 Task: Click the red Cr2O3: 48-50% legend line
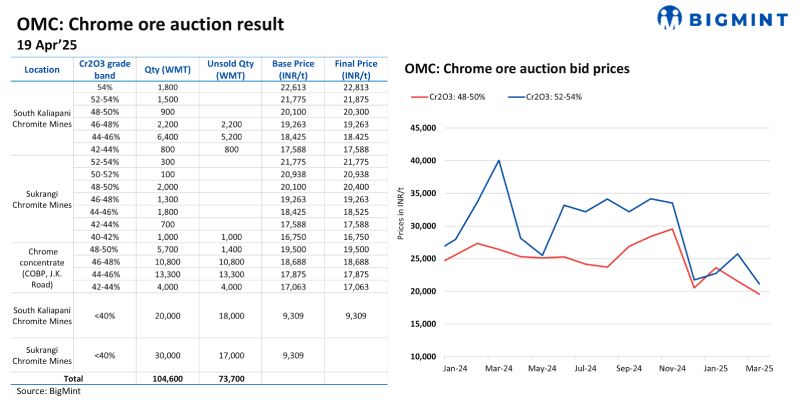417,96
